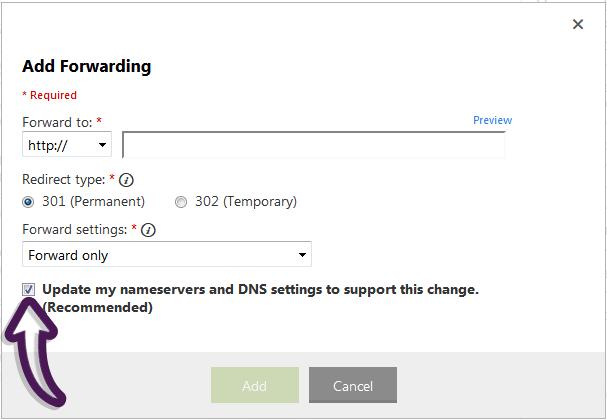Image resolution: width=607 pixels, height=420 pixels.
Task: Click the Forward settings: field label
Action: pyautogui.click(x=75, y=230)
